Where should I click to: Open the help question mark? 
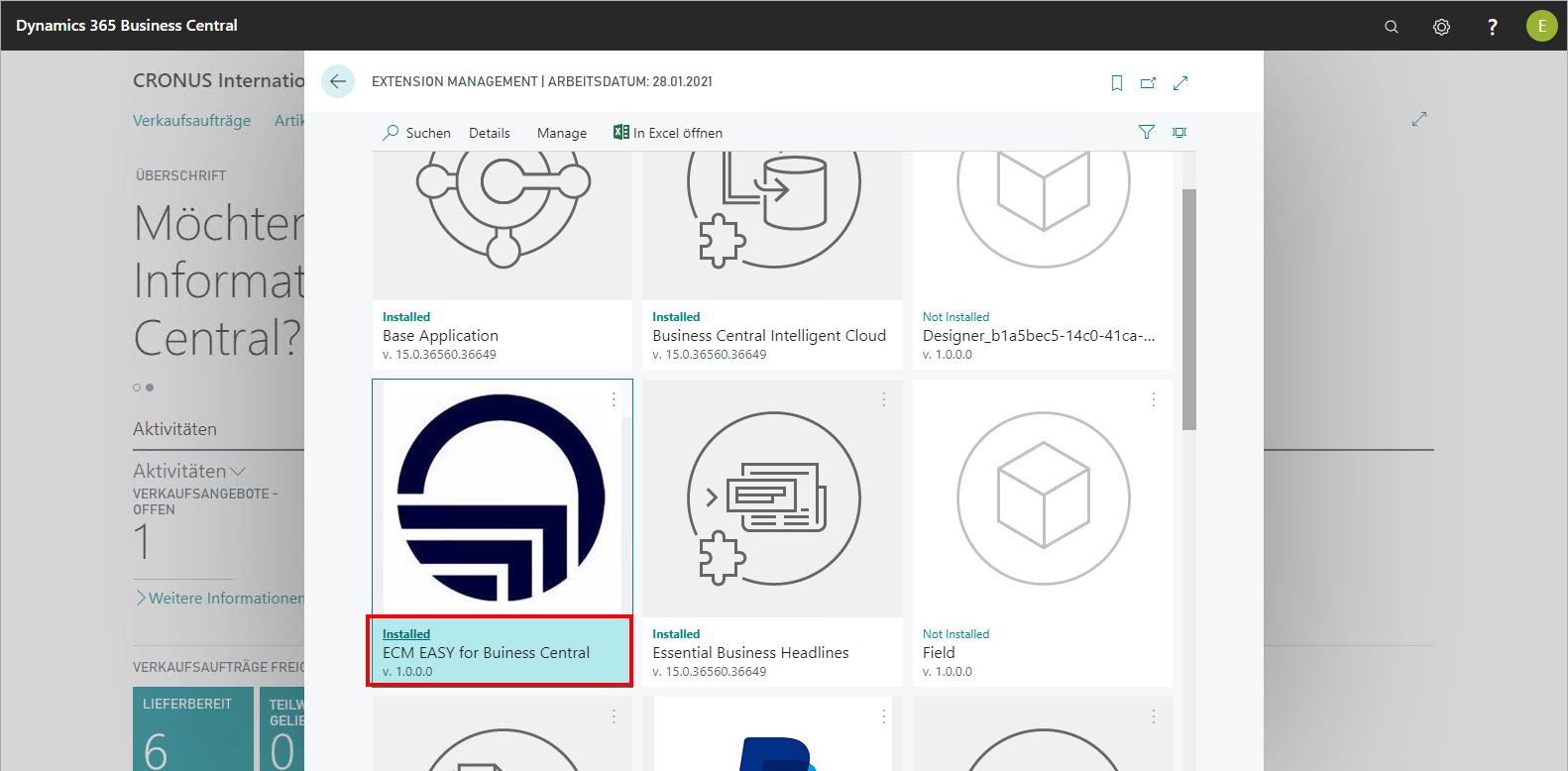(1492, 27)
